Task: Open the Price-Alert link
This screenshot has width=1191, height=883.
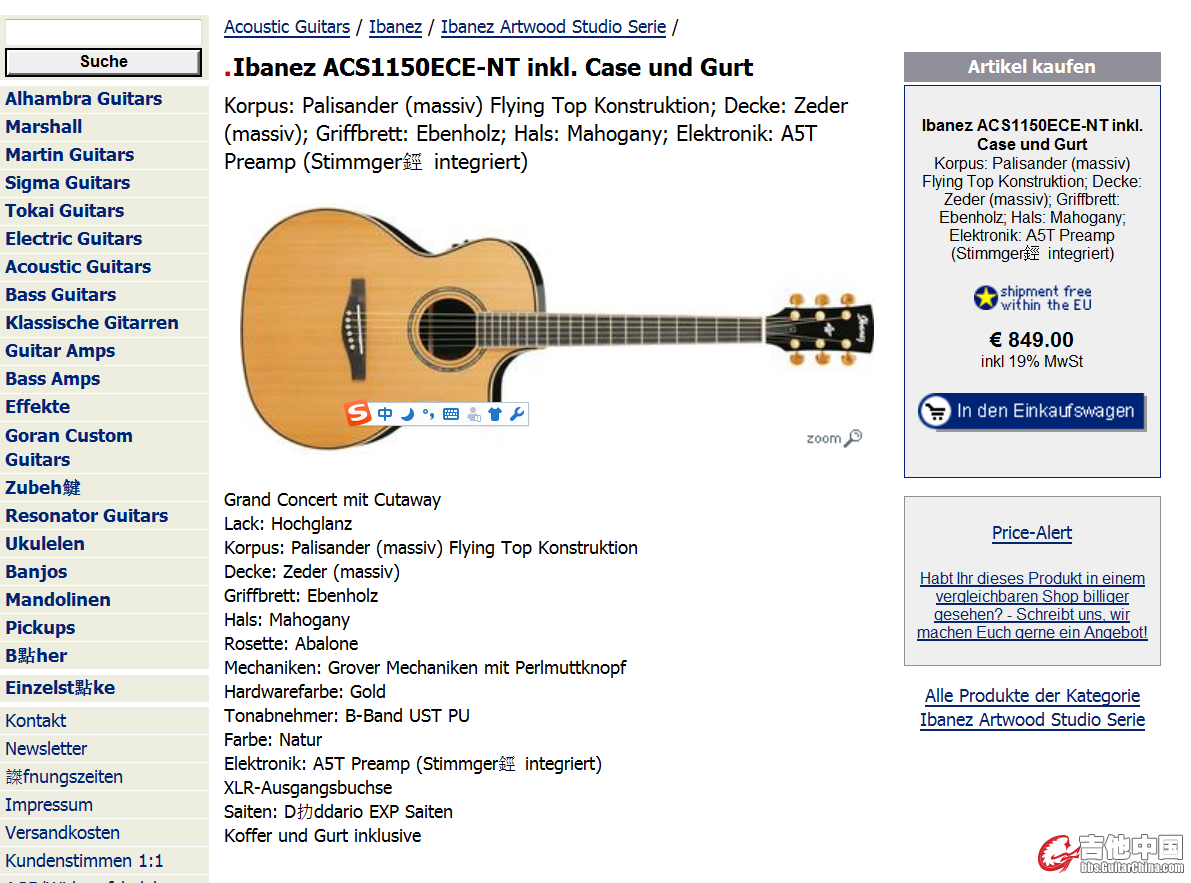Action: pos(1031,533)
